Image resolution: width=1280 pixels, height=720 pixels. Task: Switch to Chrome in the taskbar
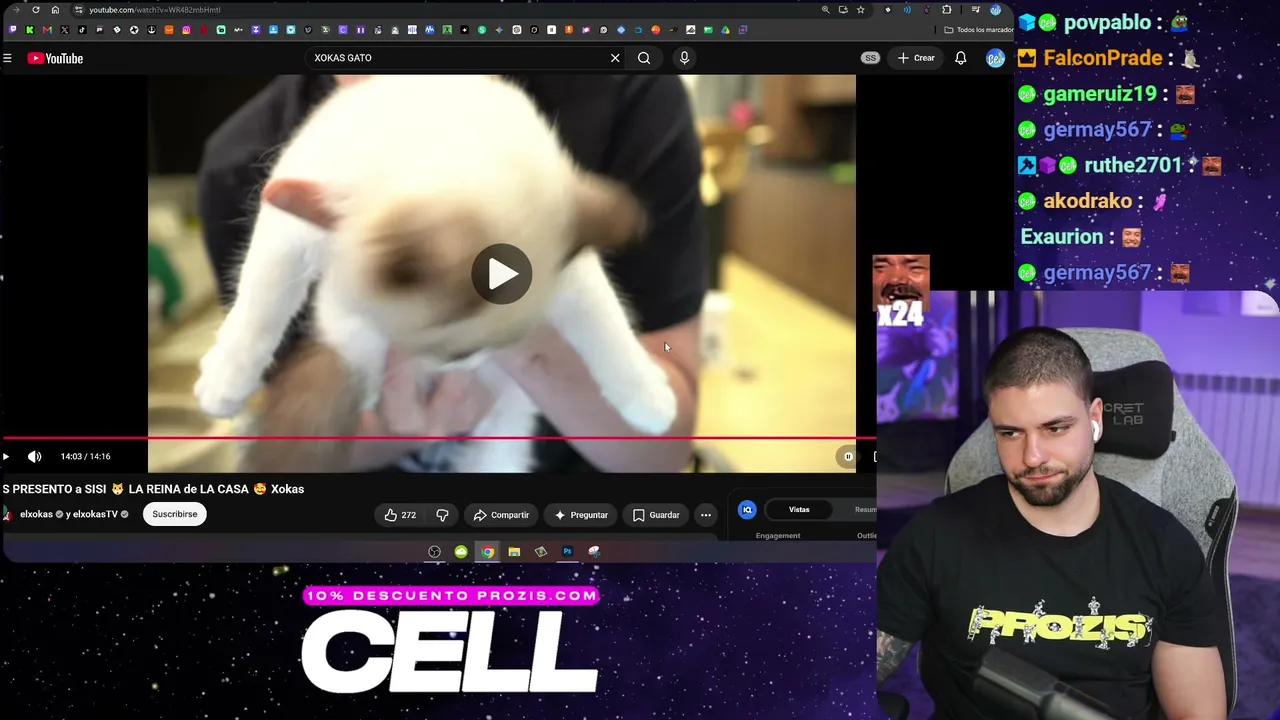pyautogui.click(x=487, y=552)
